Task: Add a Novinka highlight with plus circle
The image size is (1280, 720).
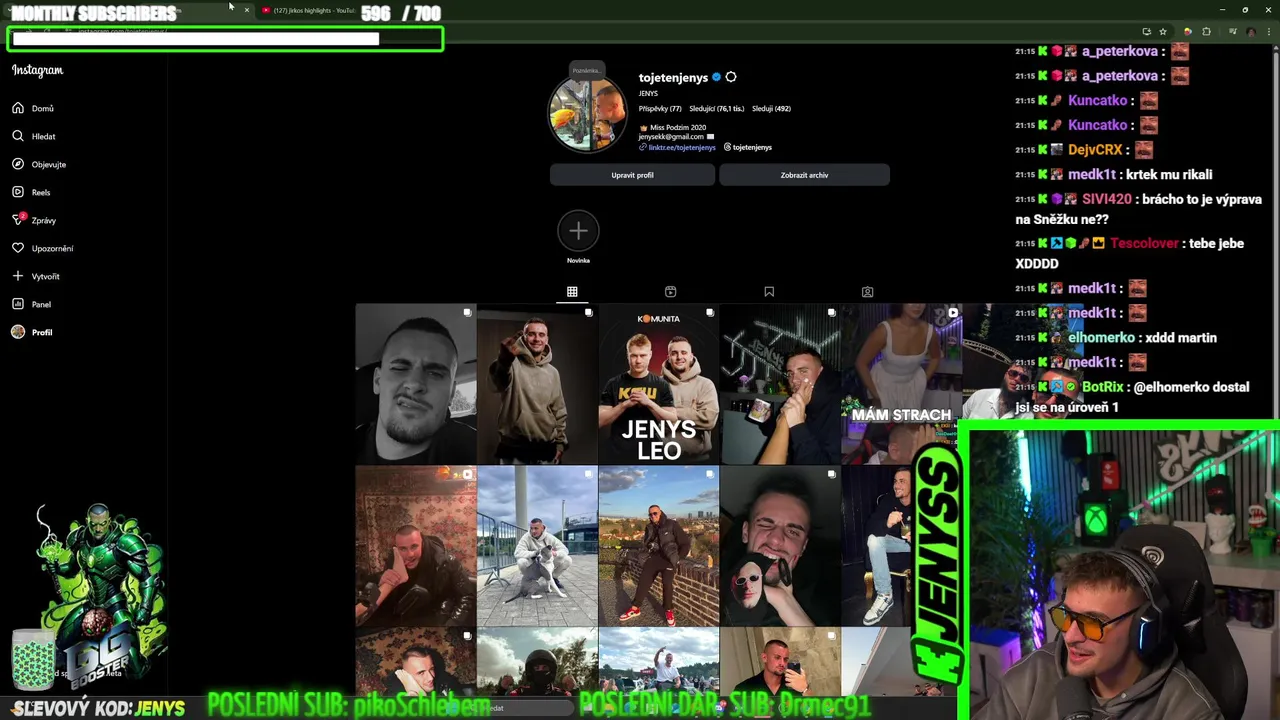Action: tap(578, 231)
